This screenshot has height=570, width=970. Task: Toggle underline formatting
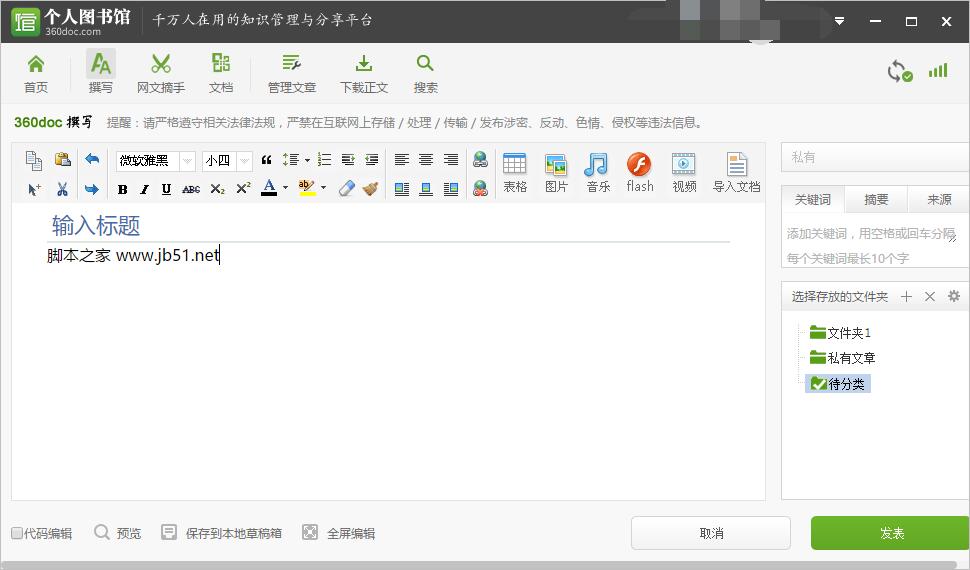(166, 189)
